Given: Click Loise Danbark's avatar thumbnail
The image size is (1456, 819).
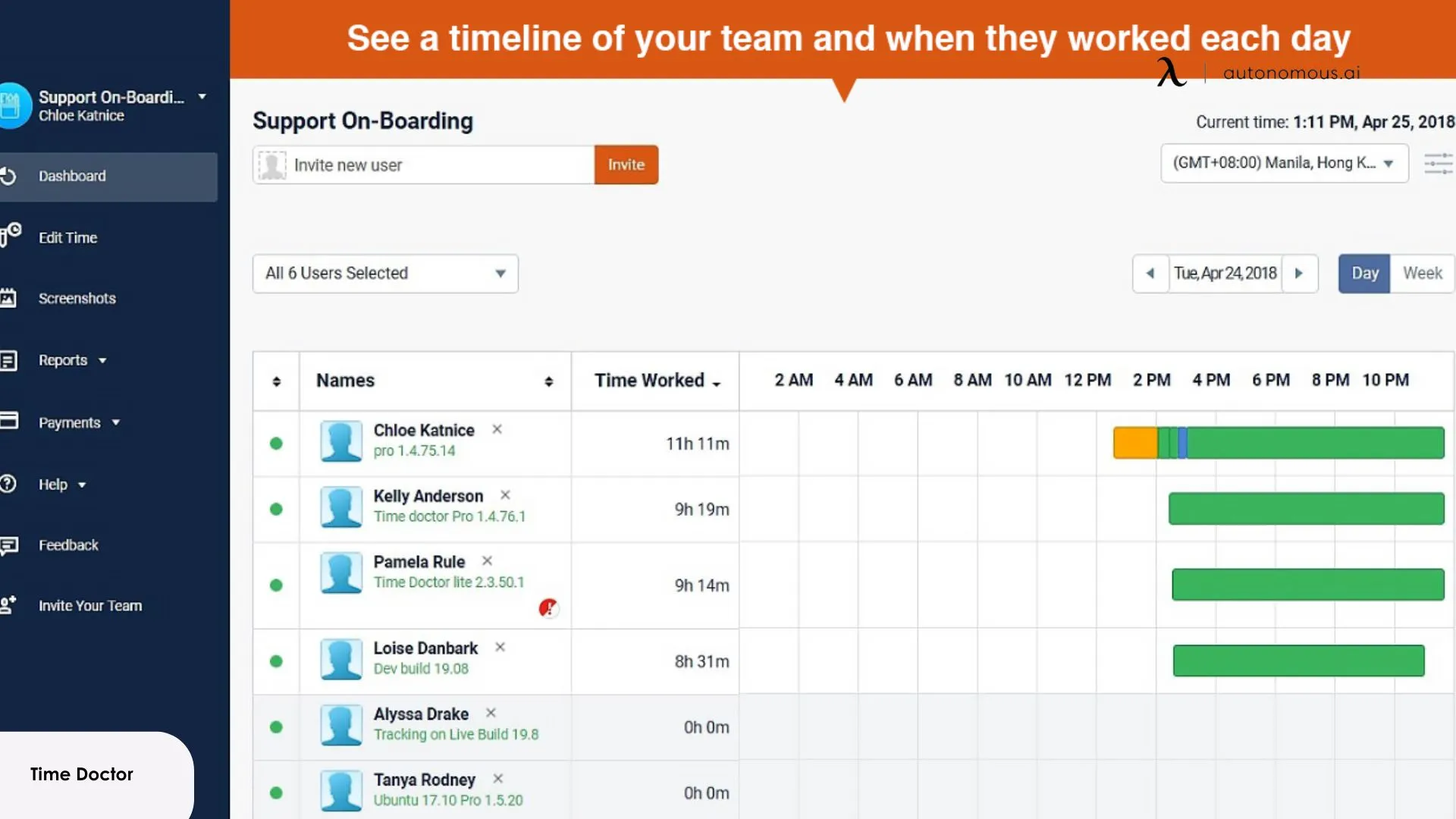Looking at the screenshot, I should point(340,659).
